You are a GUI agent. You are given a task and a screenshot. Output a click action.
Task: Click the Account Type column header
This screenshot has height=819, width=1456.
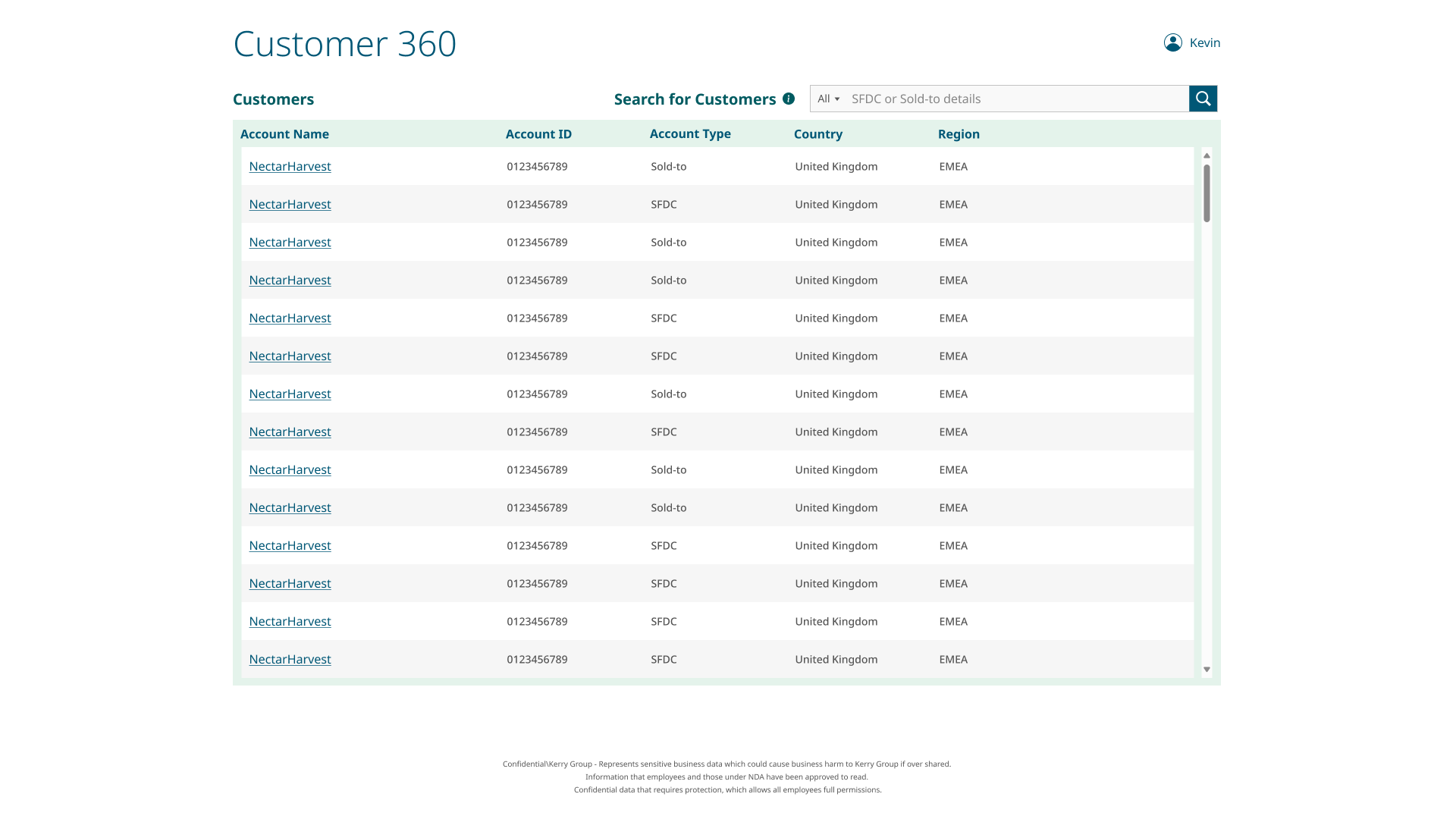(690, 133)
